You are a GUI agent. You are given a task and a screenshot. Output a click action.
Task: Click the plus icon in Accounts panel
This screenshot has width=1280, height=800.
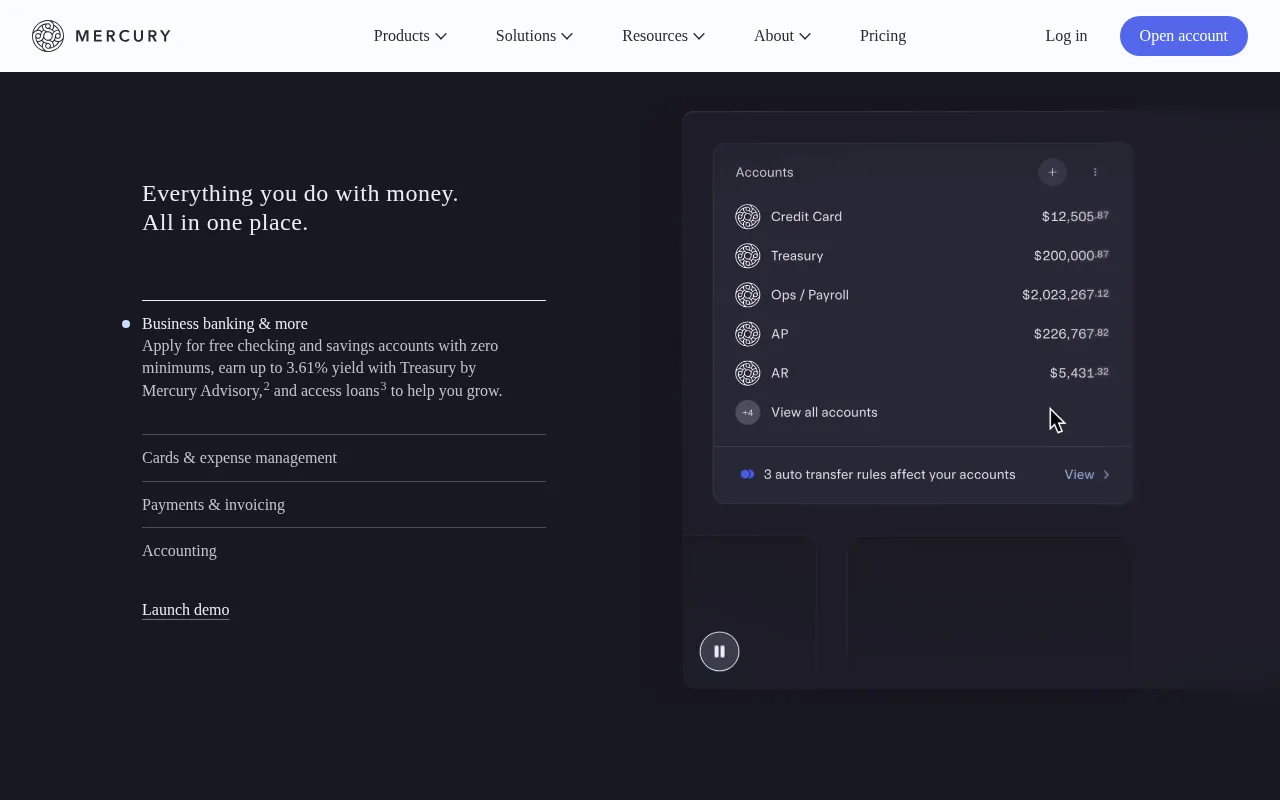(x=1052, y=172)
